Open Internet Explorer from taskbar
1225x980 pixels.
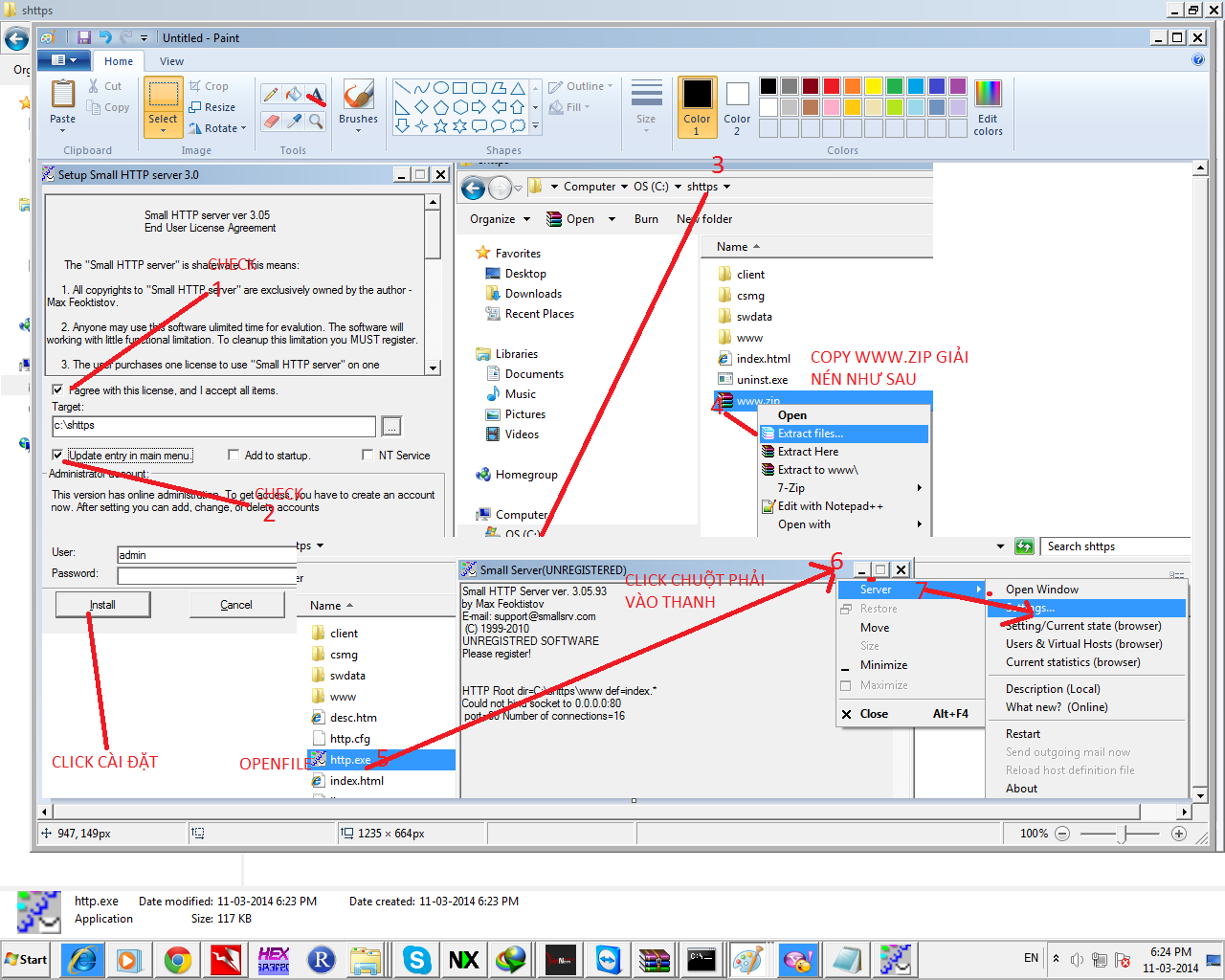pyautogui.click(x=82, y=960)
